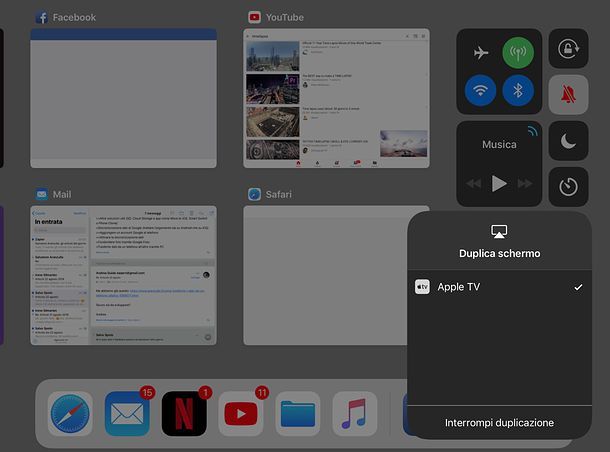
Task: Open AirPlay audio icon in Musica widget
Action: [533, 131]
